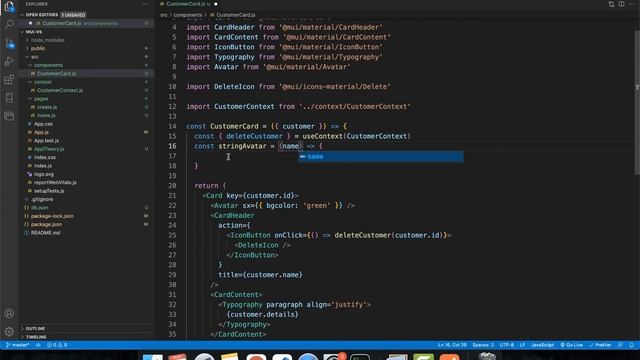Open AppTheory.js in the file tree

(49, 149)
